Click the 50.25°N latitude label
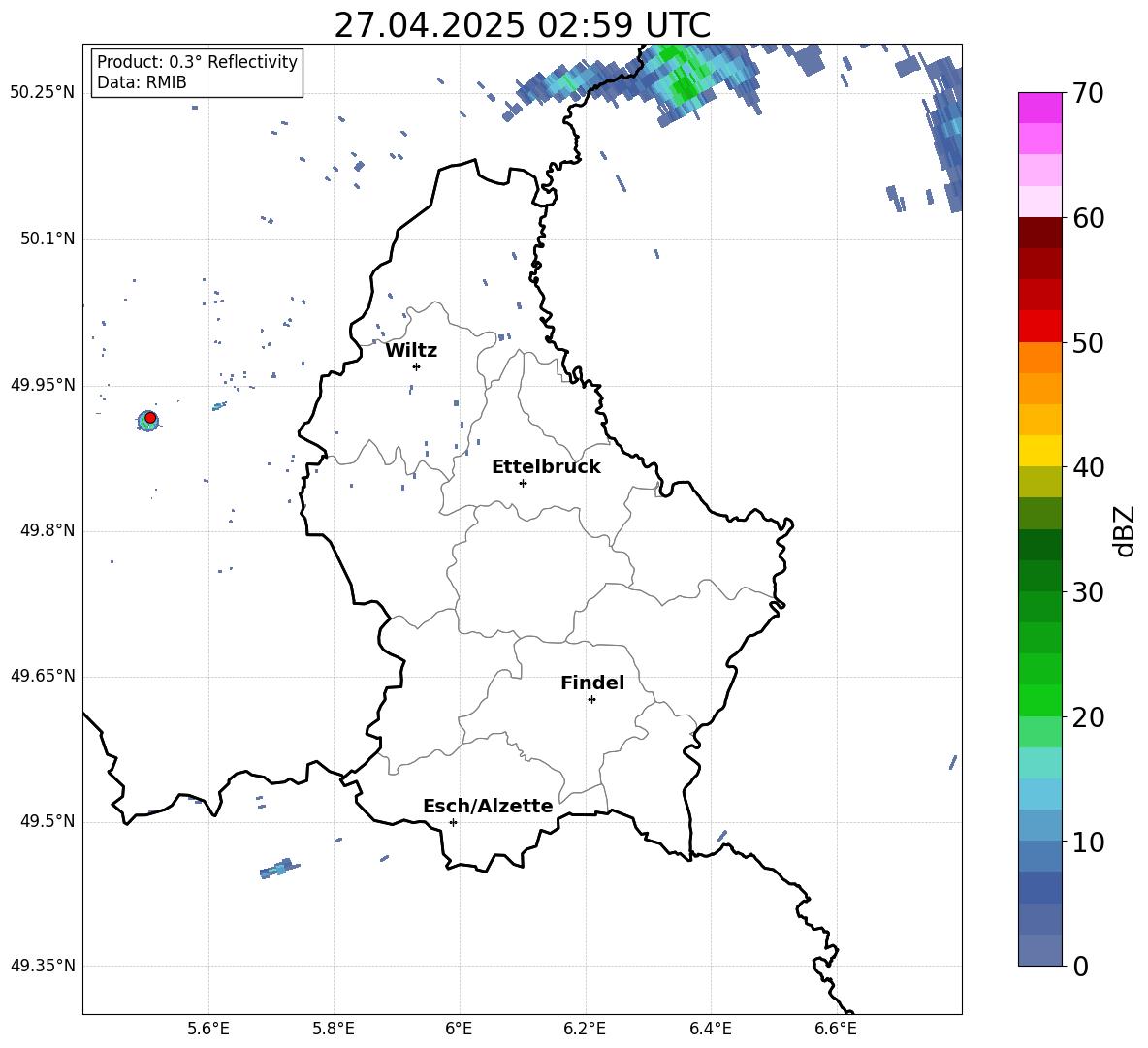This screenshot has width=1148, height=1048. pos(43,93)
